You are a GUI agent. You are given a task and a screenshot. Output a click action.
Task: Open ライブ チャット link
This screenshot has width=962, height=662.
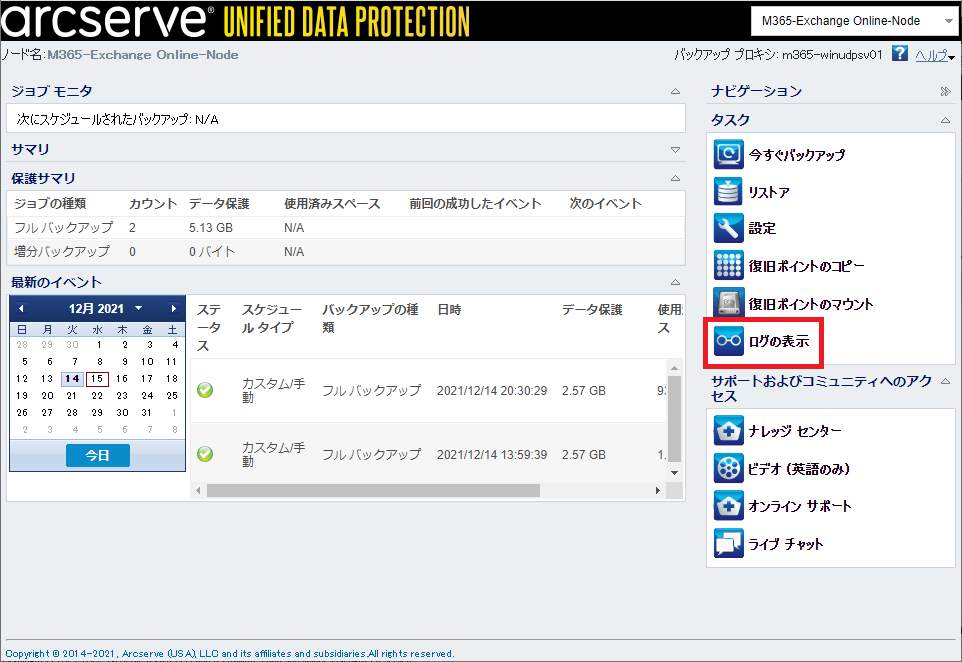pyautogui.click(x=786, y=544)
